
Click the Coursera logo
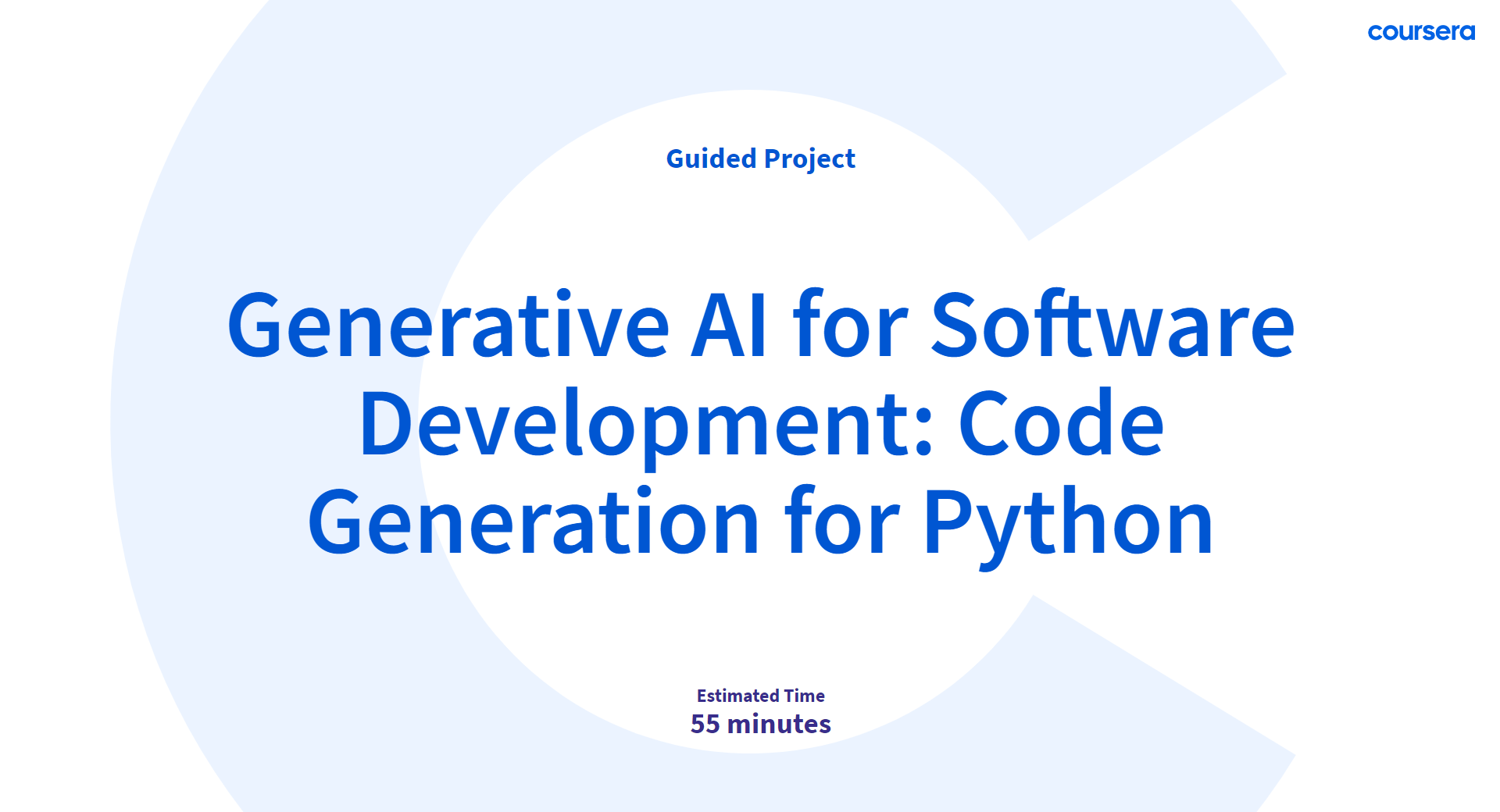coord(1421,32)
